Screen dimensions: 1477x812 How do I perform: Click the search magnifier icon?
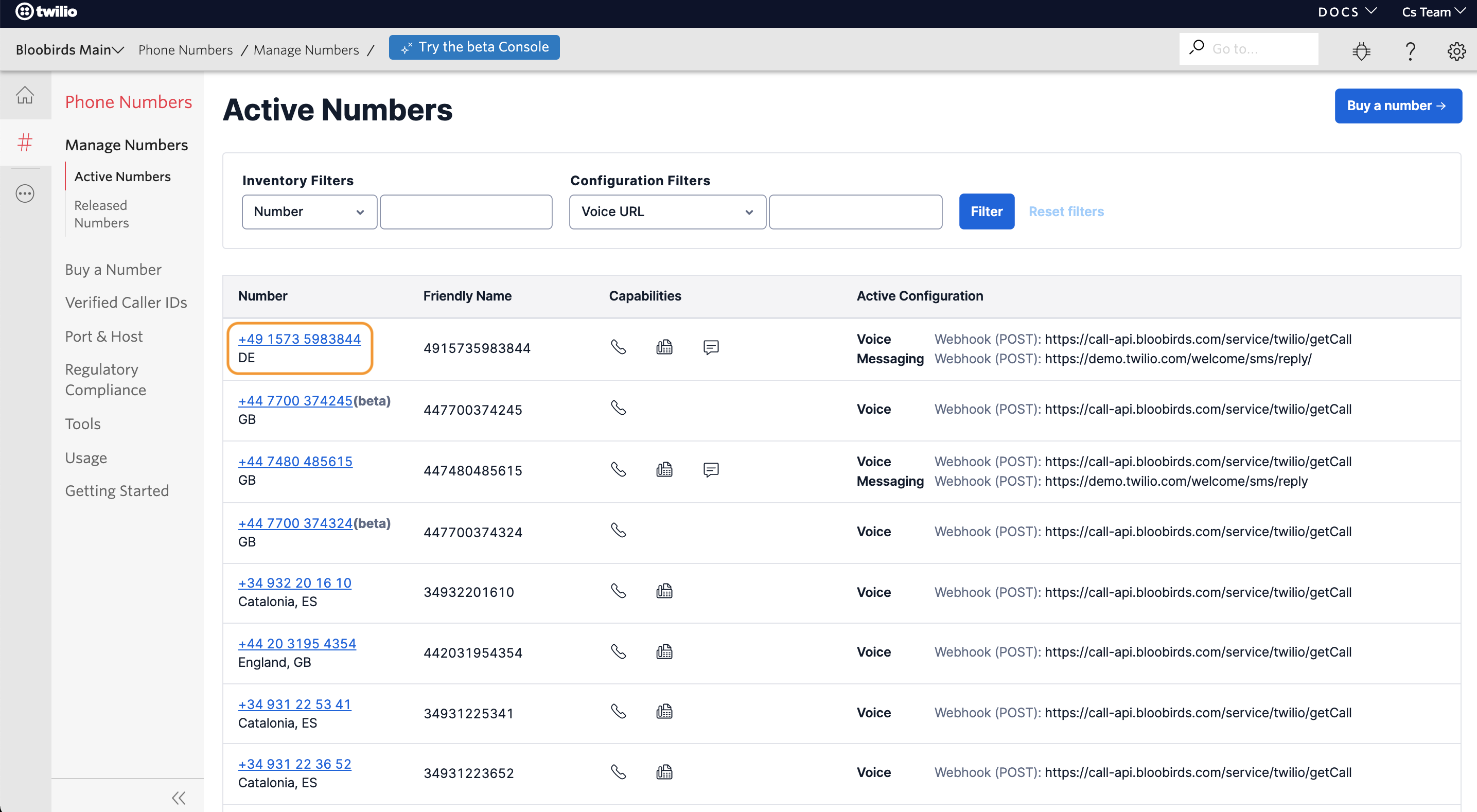pyautogui.click(x=1197, y=47)
